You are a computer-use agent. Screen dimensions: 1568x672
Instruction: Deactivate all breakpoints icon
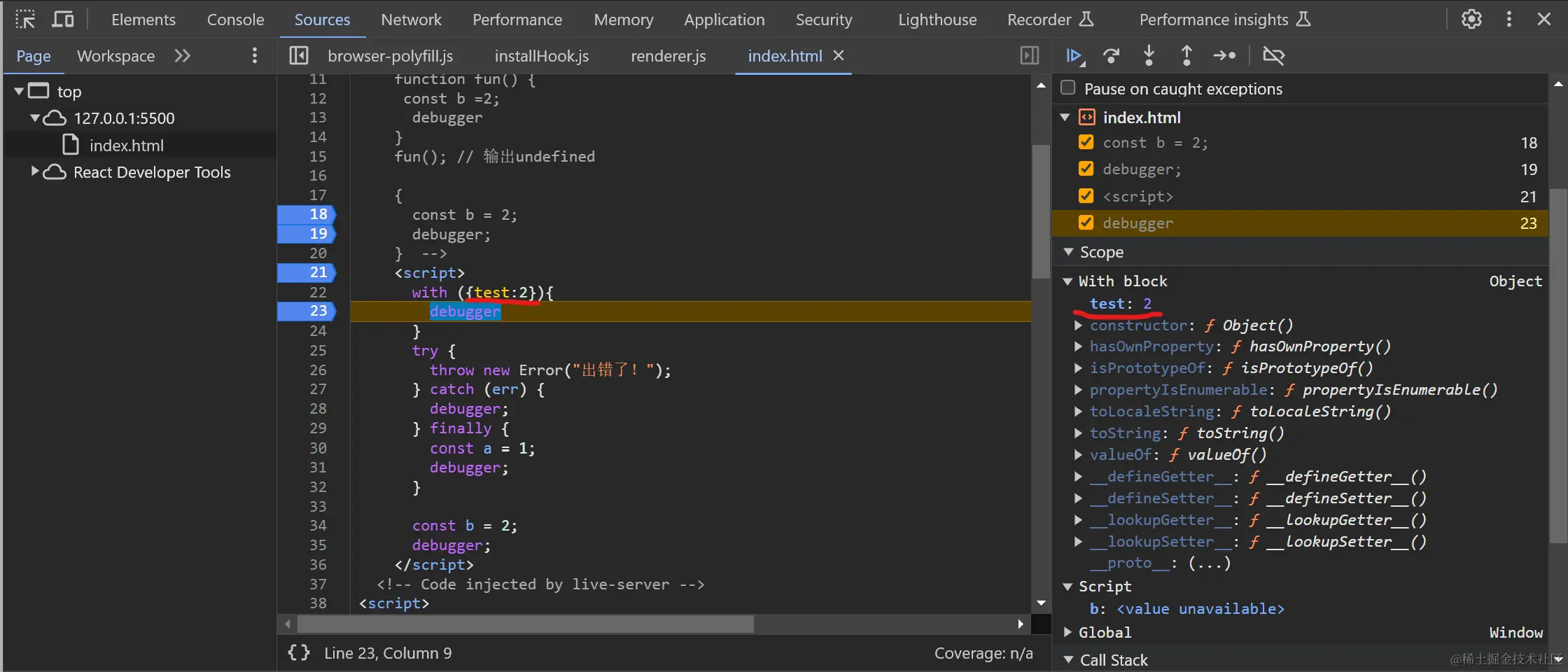[1273, 55]
